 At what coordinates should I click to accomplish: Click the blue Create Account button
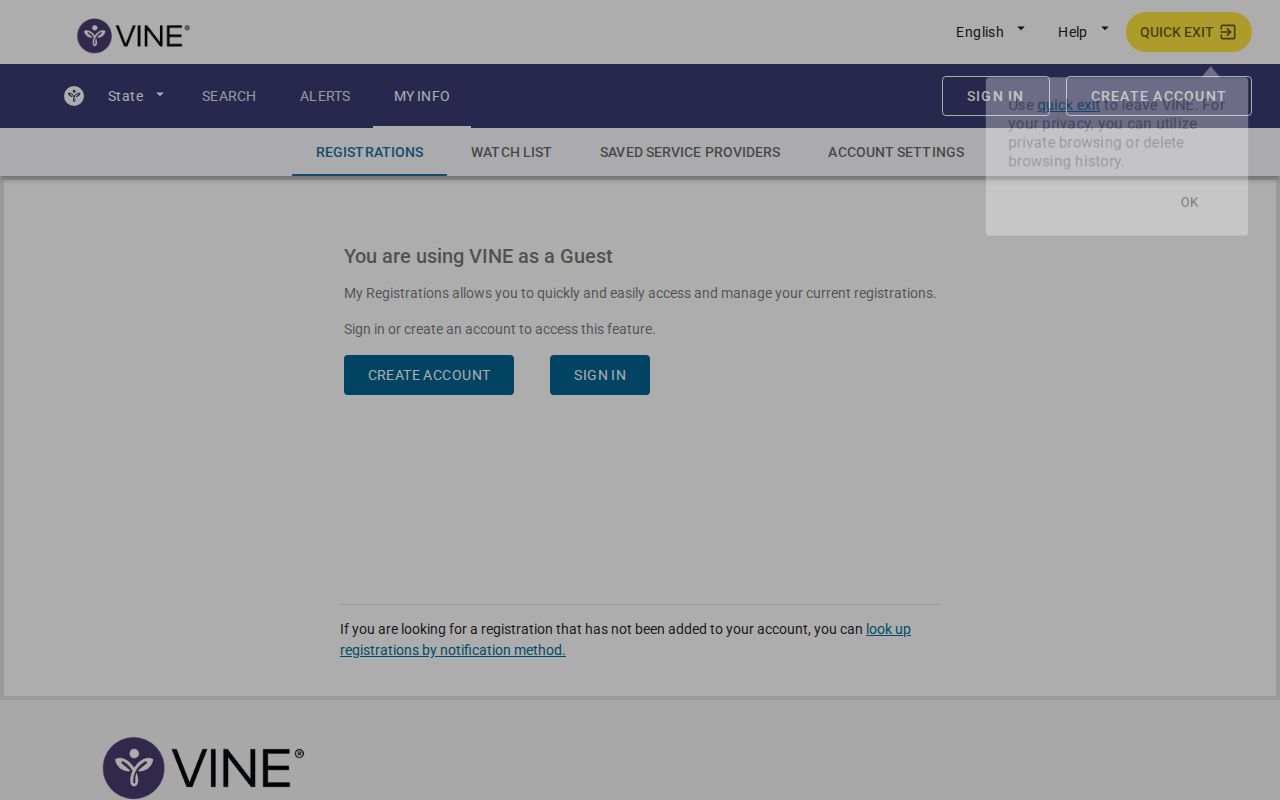[x=429, y=375]
